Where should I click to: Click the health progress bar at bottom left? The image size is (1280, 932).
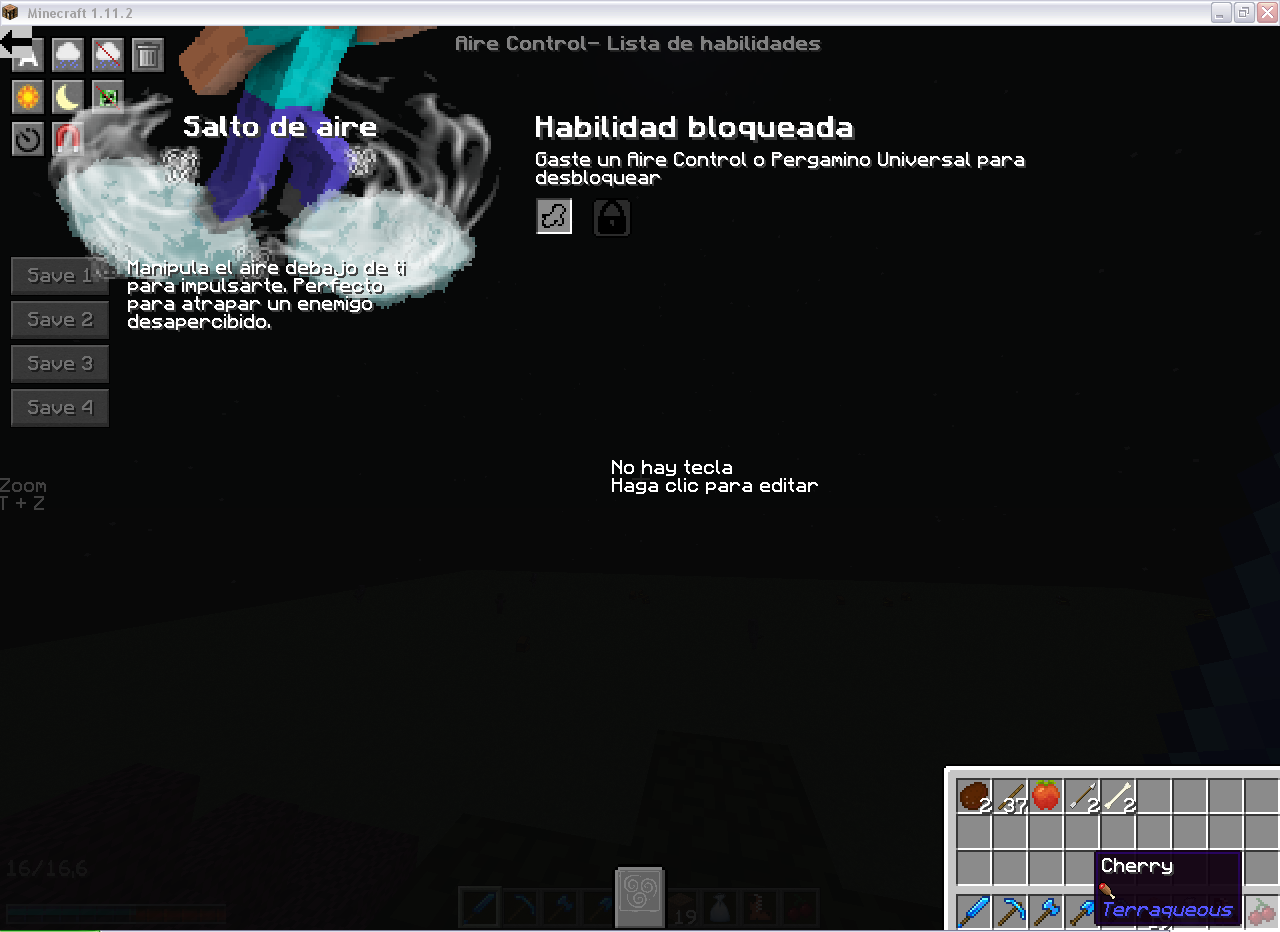(115, 914)
